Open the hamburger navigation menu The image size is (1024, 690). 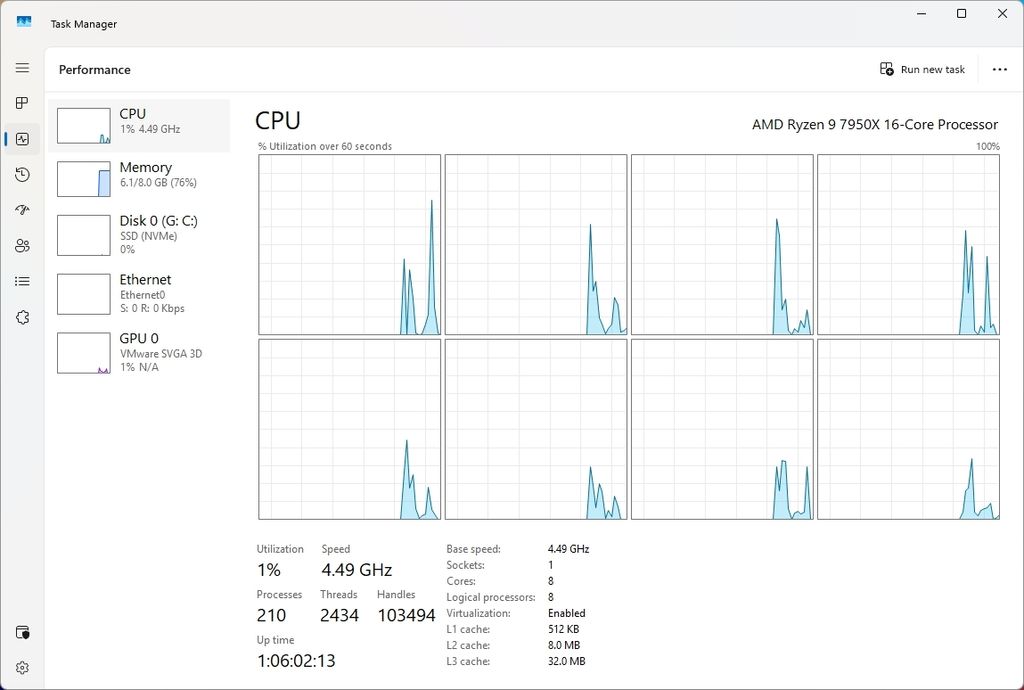pyautogui.click(x=22, y=68)
